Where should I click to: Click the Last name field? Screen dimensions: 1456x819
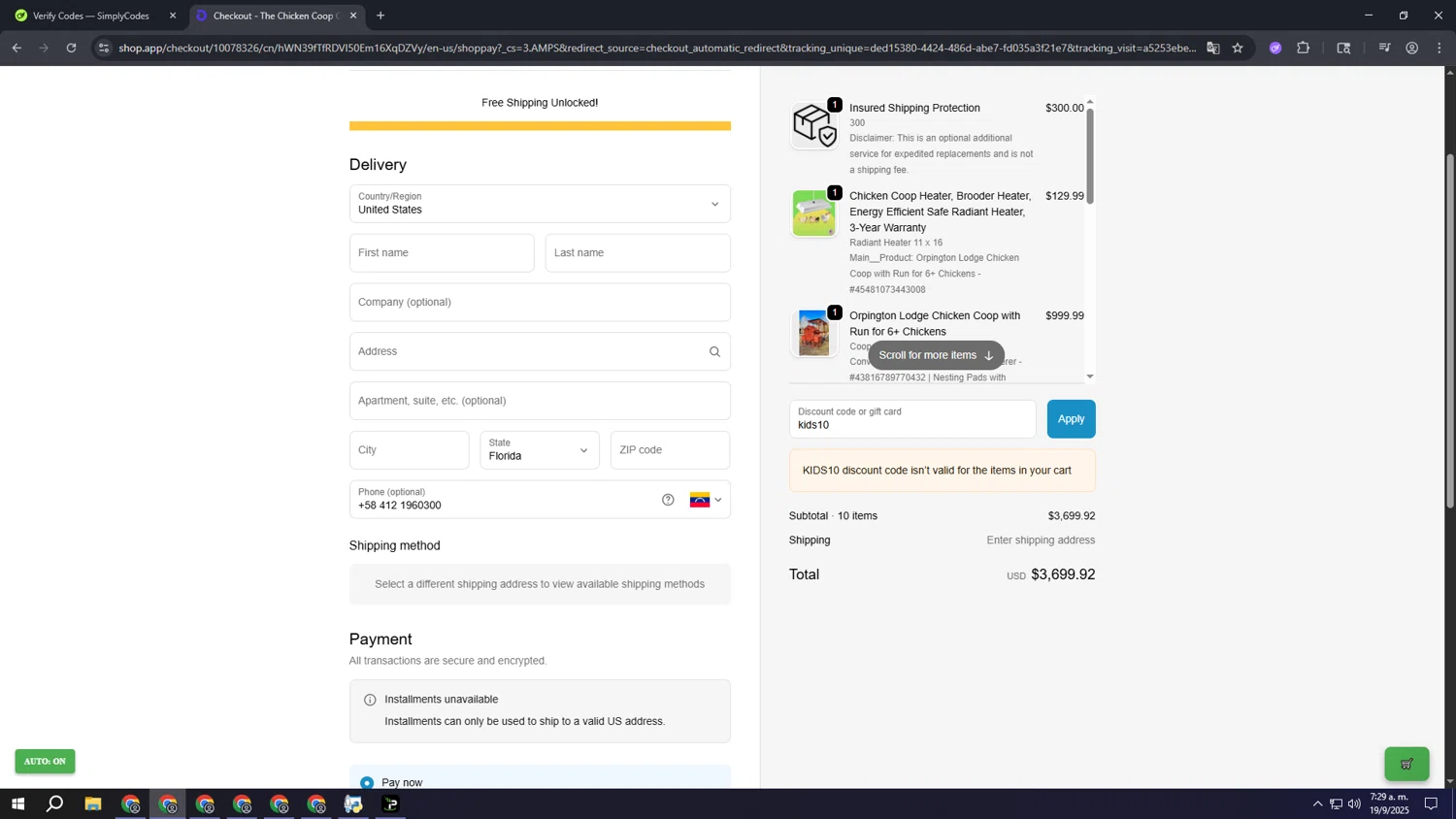click(638, 253)
